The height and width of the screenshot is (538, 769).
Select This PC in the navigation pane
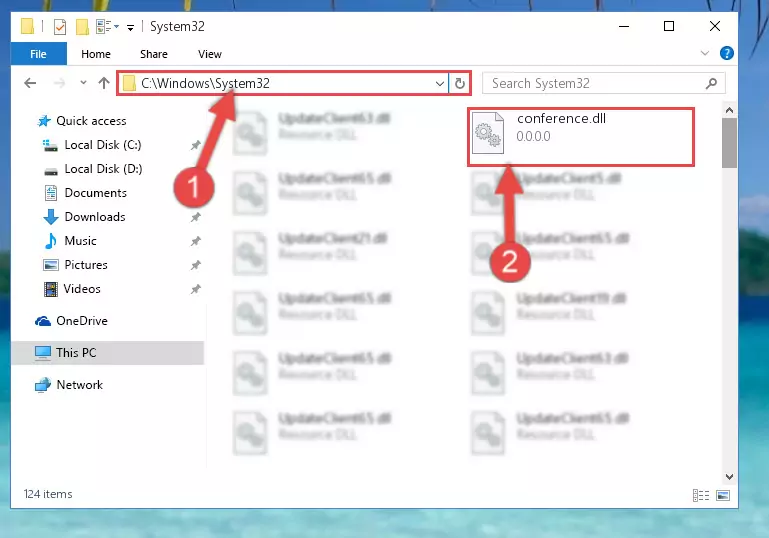click(108, 353)
